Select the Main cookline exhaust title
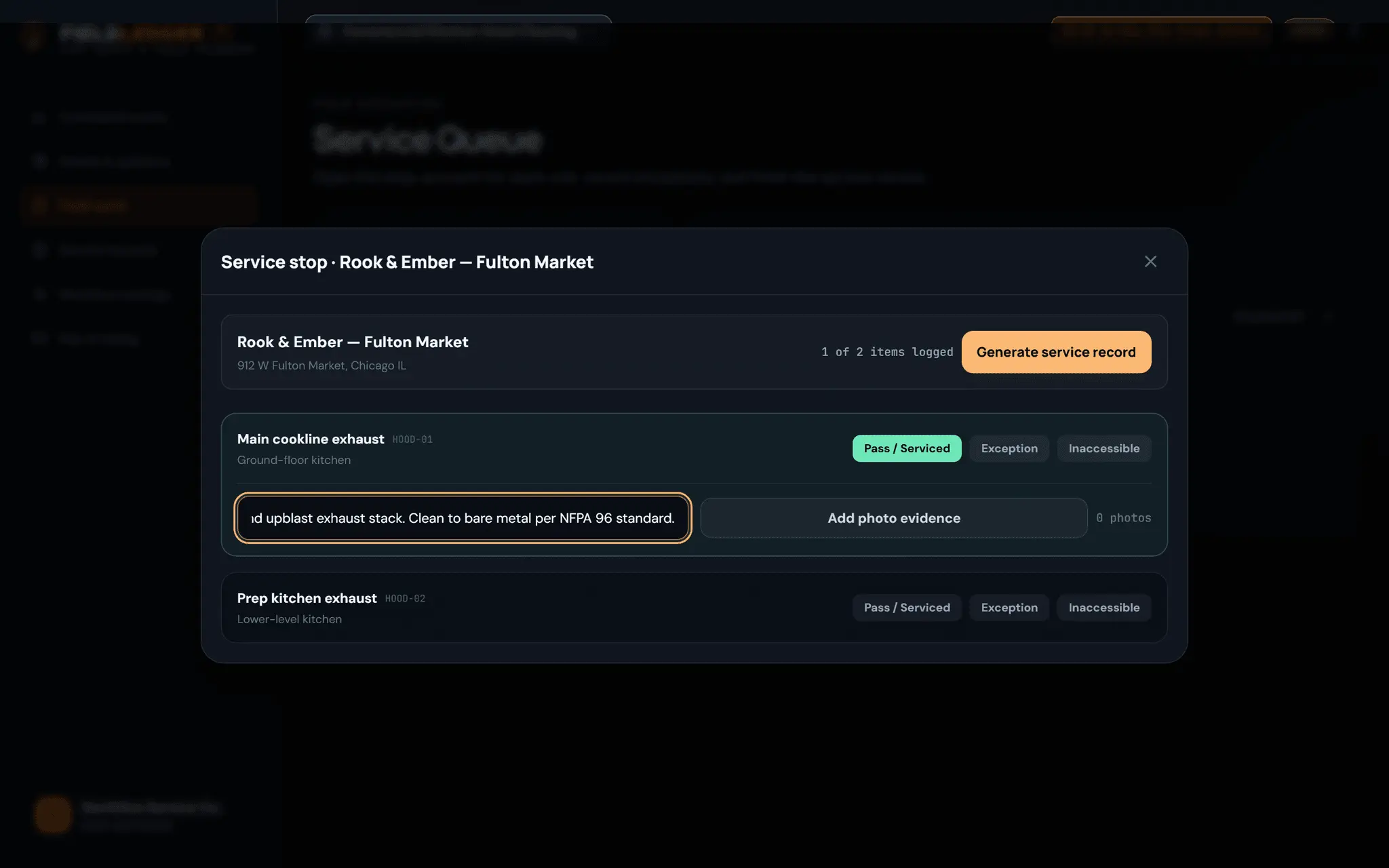 coord(311,439)
